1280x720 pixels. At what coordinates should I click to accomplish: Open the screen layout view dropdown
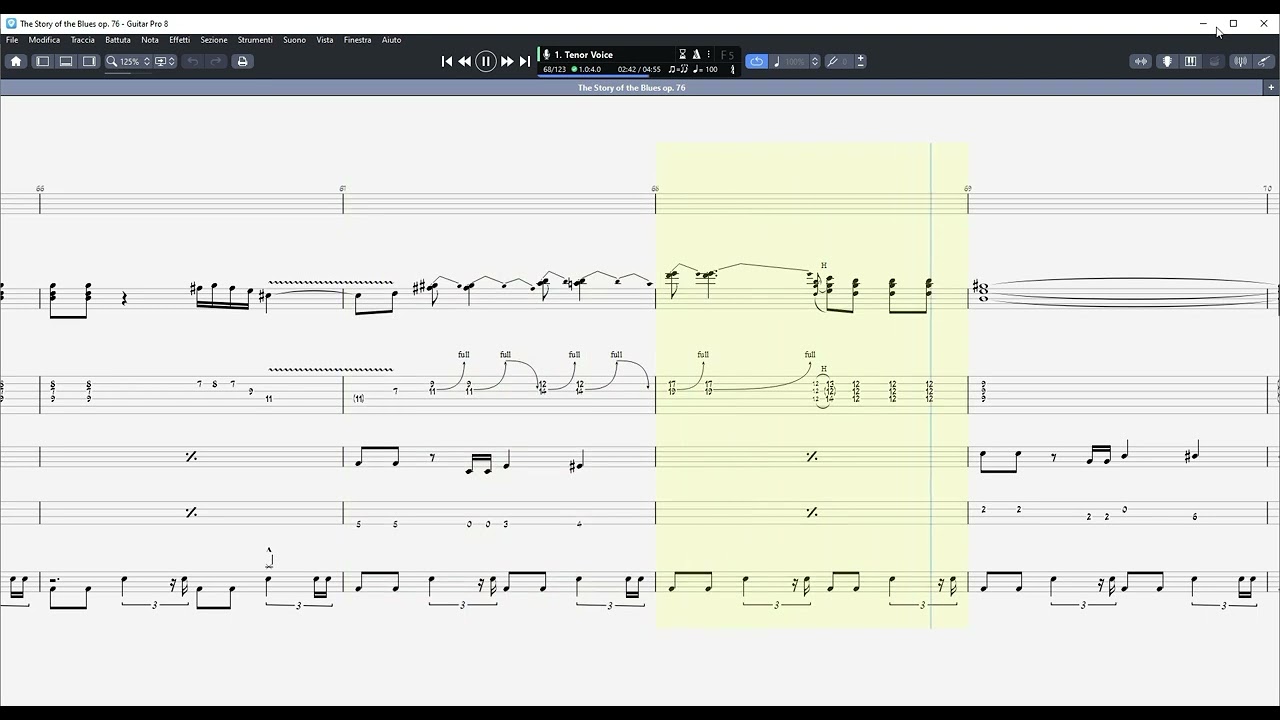(x=165, y=61)
